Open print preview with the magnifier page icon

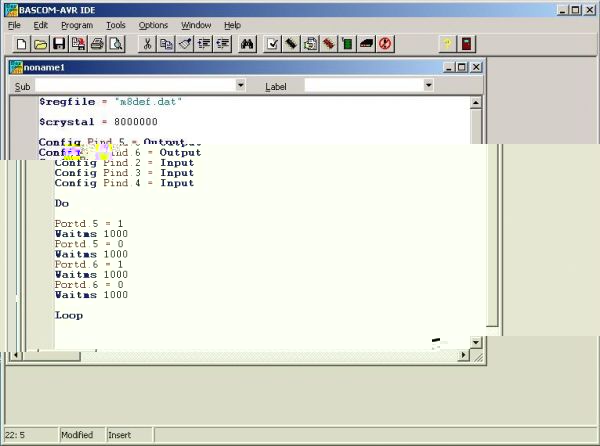pos(116,44)
